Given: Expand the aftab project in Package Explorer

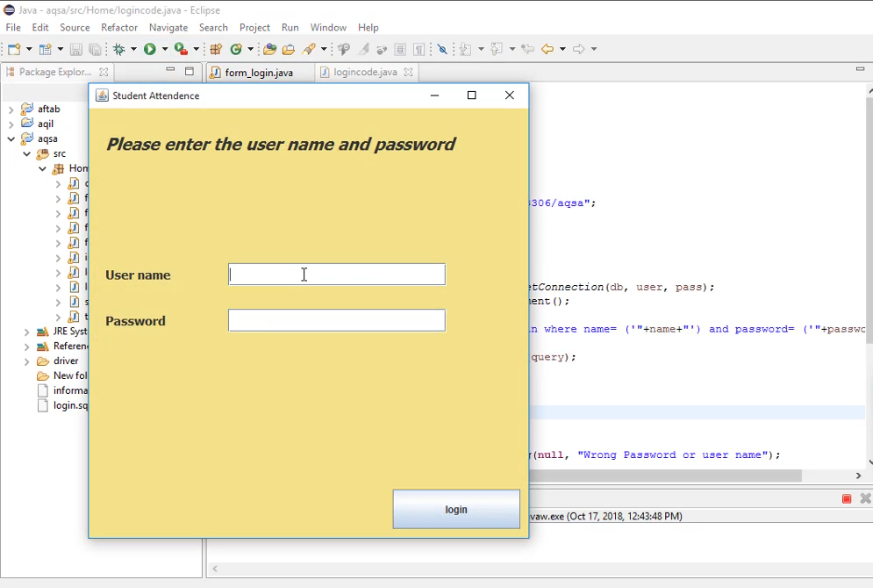Looking at the screenshot, I should (x=11, y=108).
